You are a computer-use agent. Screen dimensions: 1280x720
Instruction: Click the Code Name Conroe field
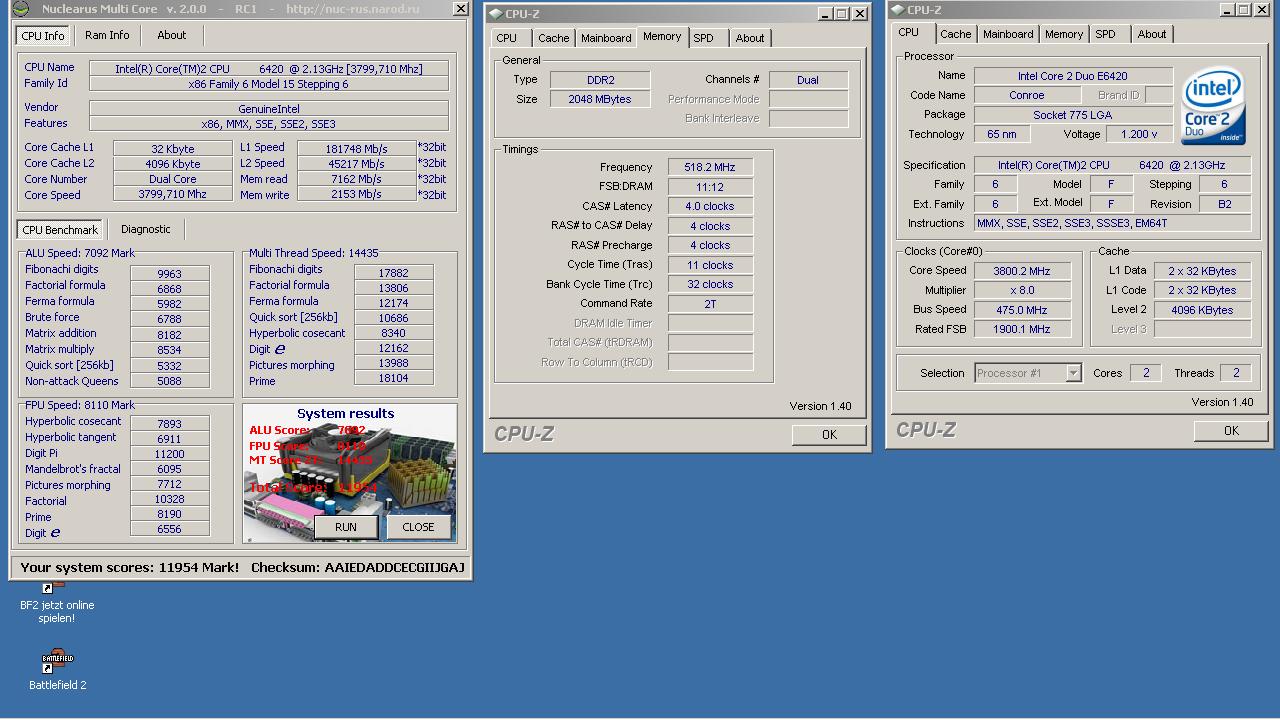click(x=1026, y=96)
